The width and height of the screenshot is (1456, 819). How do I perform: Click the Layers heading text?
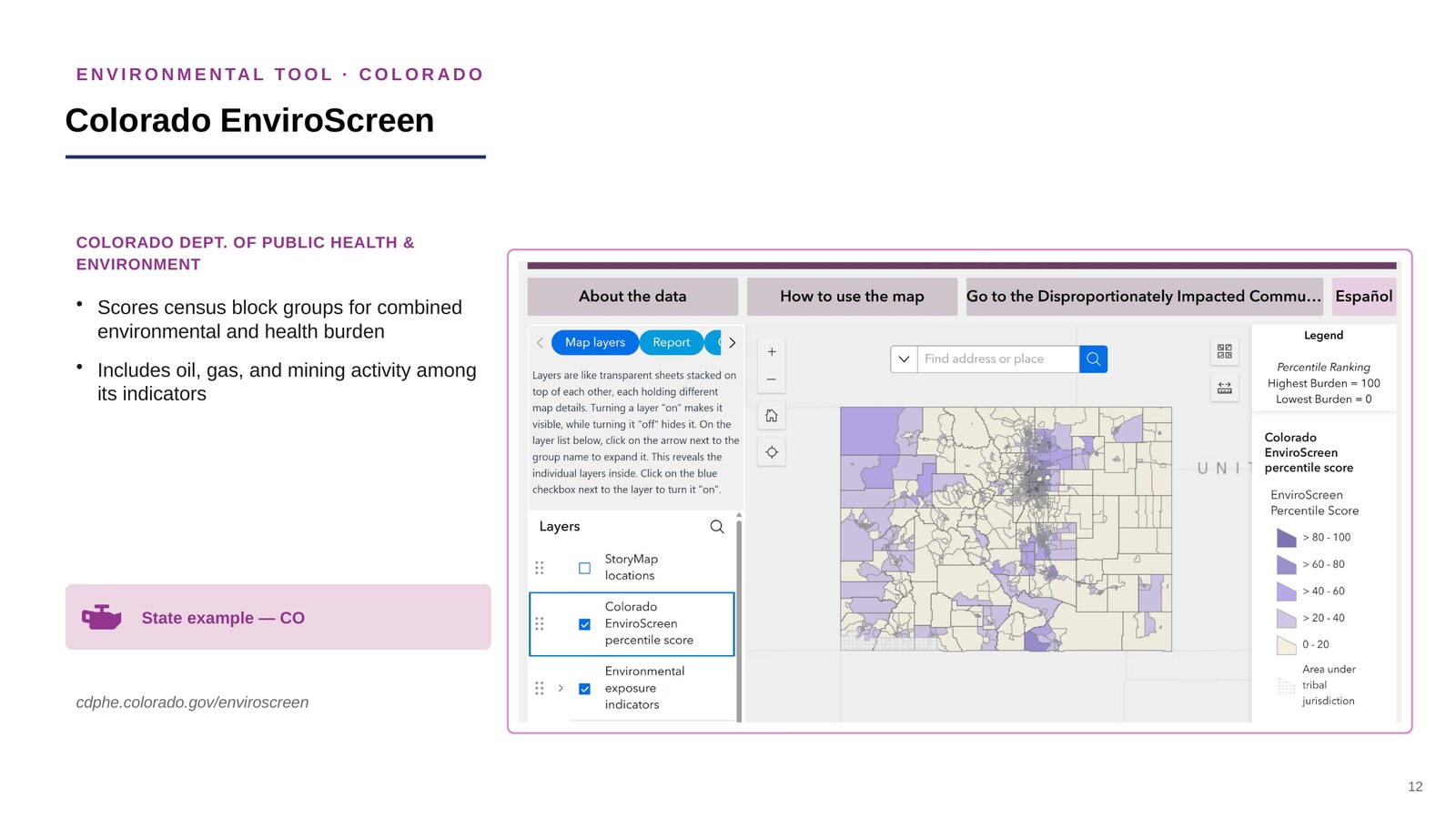[560, 527]
